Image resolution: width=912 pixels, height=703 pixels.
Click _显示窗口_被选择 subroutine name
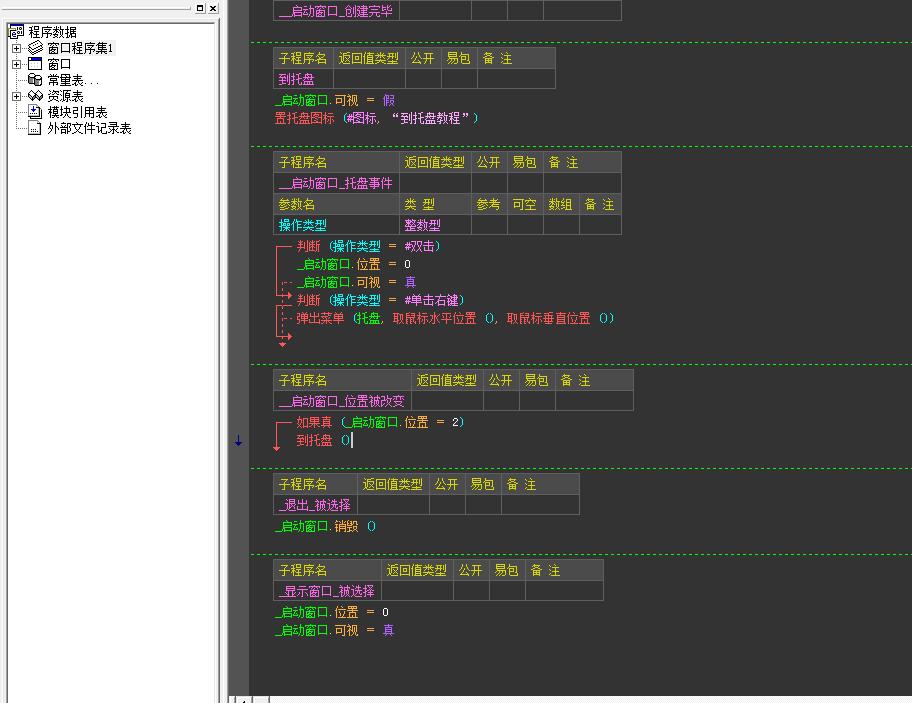click(x=327, y=591)
